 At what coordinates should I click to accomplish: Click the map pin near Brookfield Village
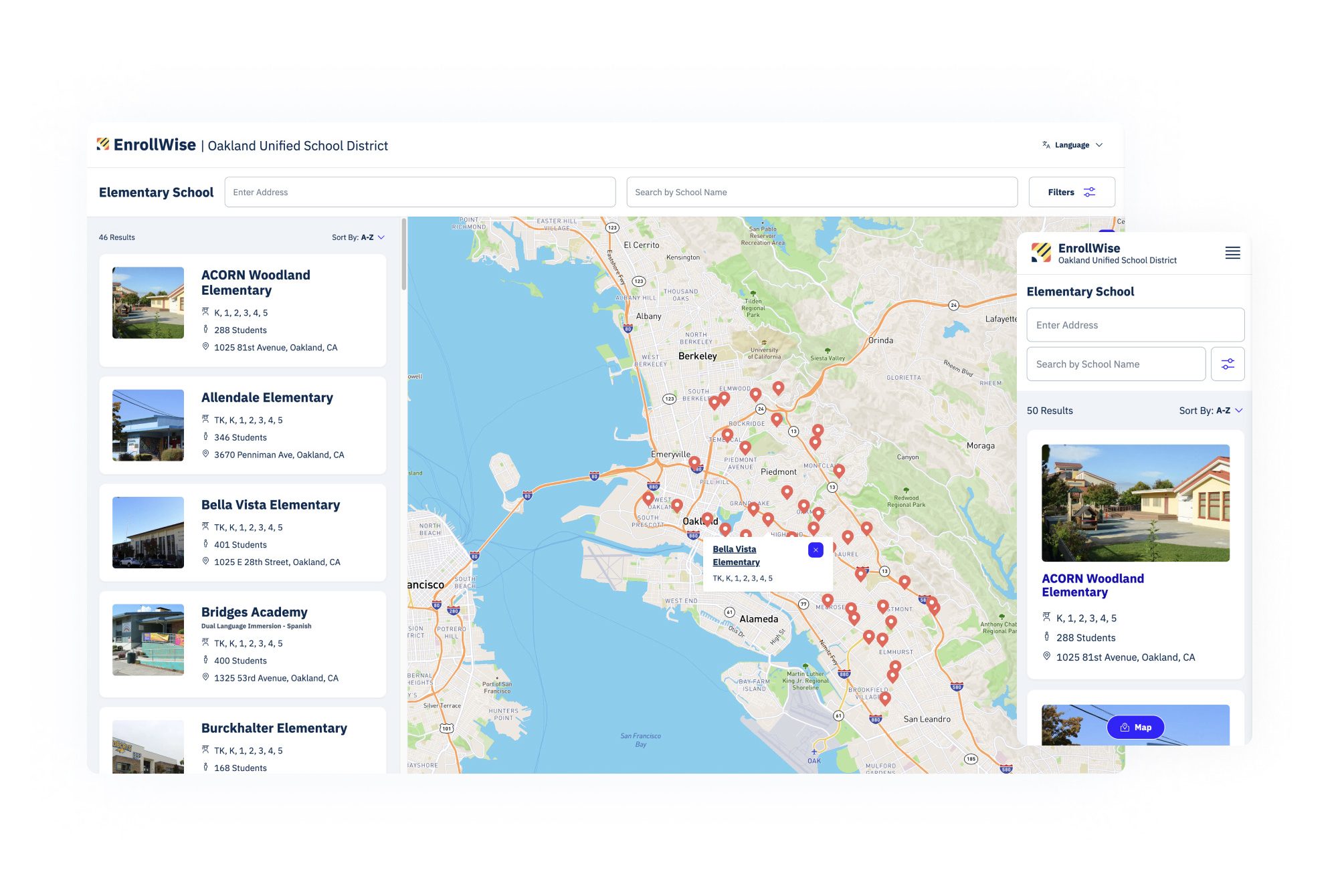tap(885, 698)
